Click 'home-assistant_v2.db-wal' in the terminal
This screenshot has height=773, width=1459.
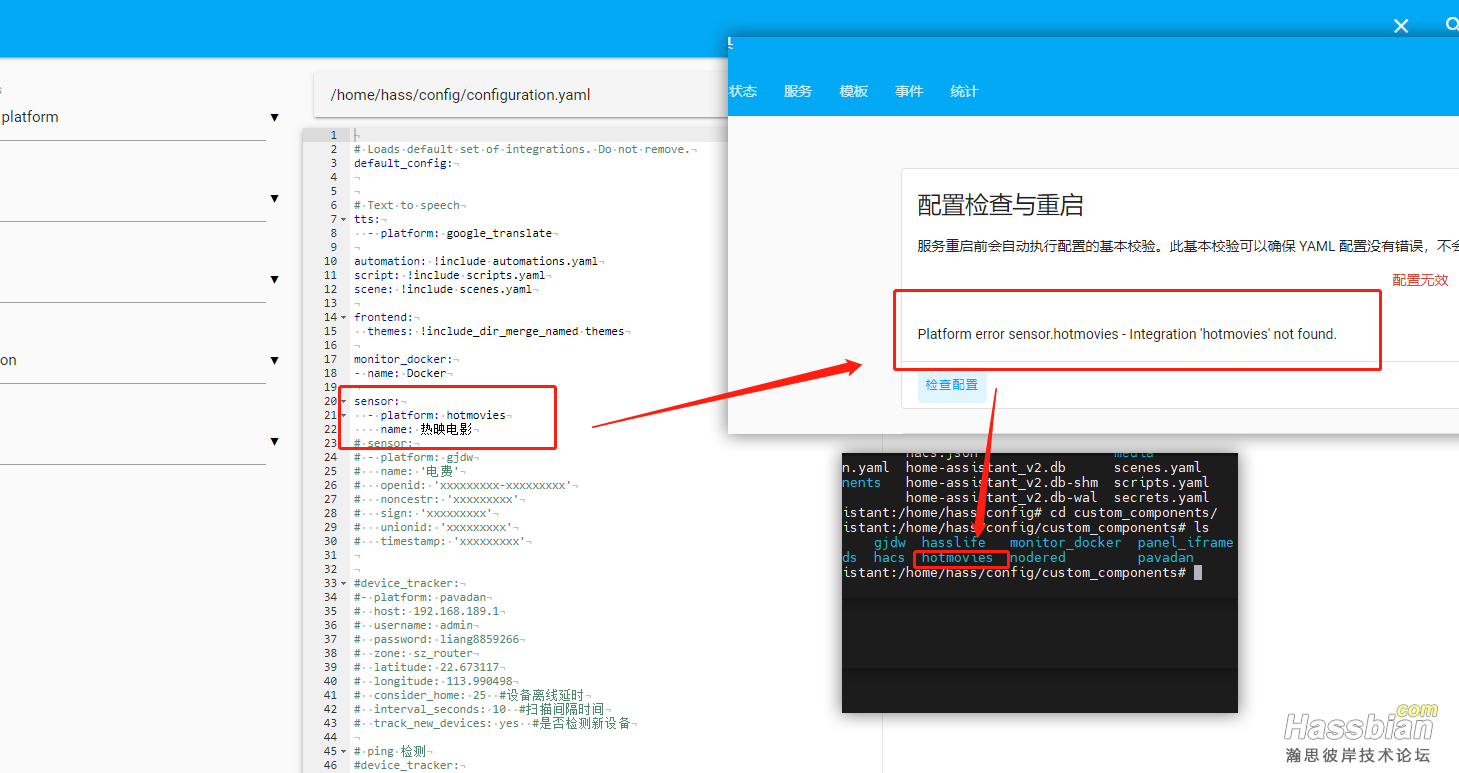click(x=1002, y=497)
